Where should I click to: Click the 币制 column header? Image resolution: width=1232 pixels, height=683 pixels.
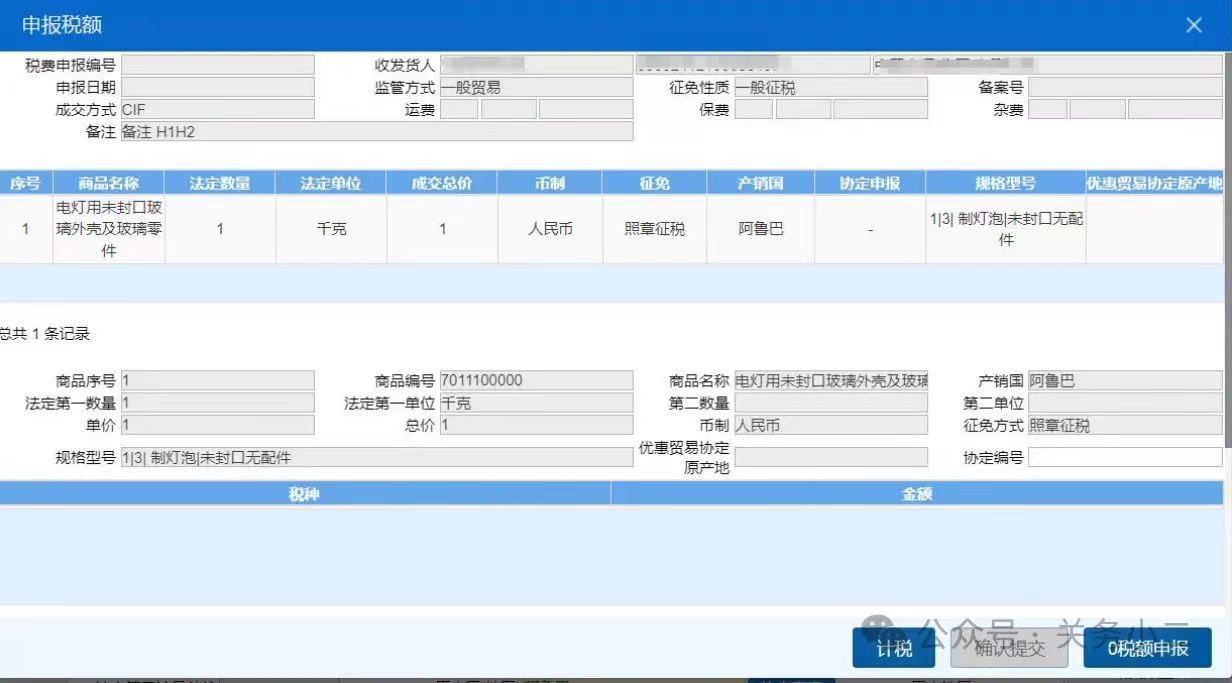pos(550,183)
